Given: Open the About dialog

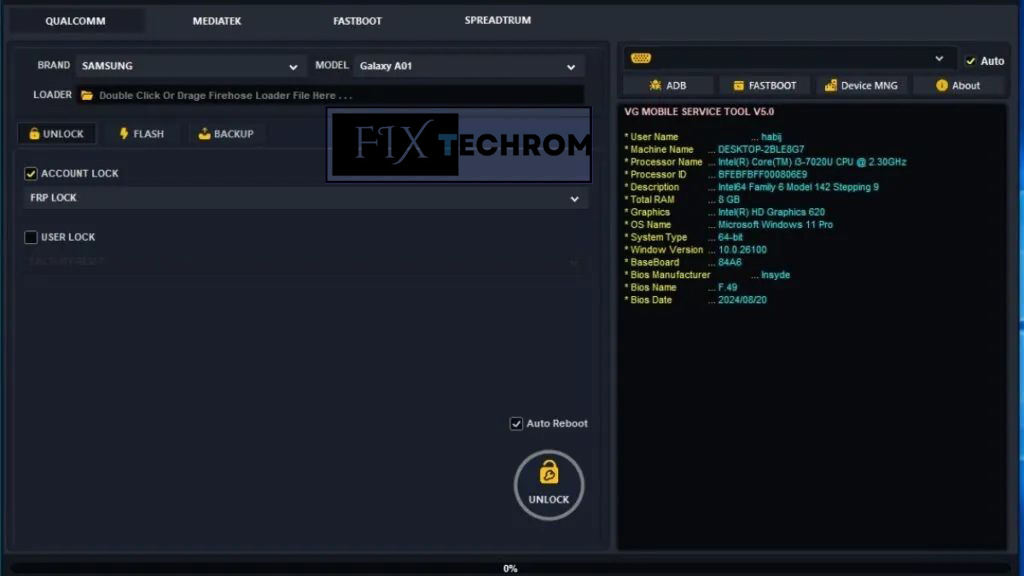Looking at the screenshot, I should click(958, 86).
